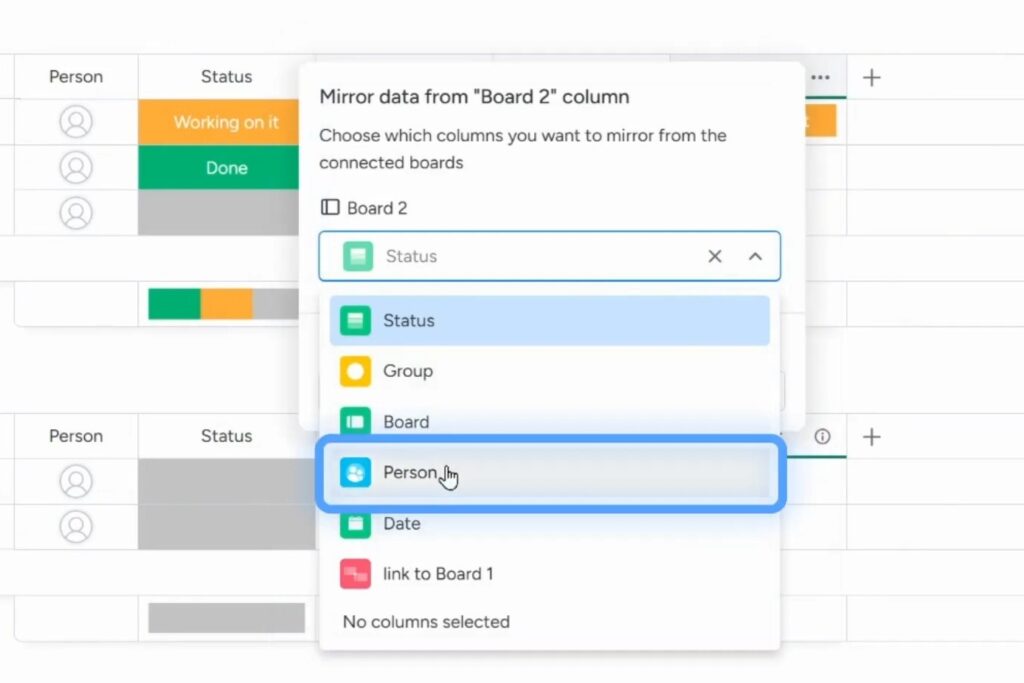
Task: Click the info icon on the column header
Action: point(822,436)
